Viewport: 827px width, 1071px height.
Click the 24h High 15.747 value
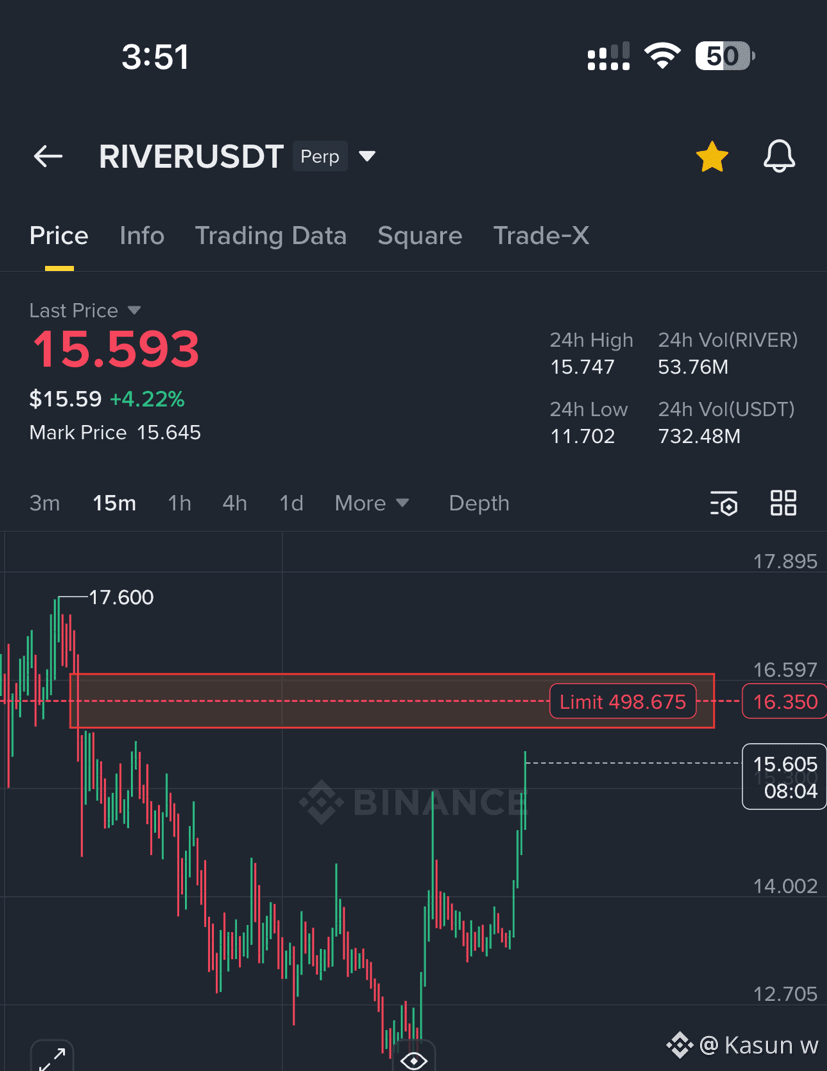pos(583,367)
